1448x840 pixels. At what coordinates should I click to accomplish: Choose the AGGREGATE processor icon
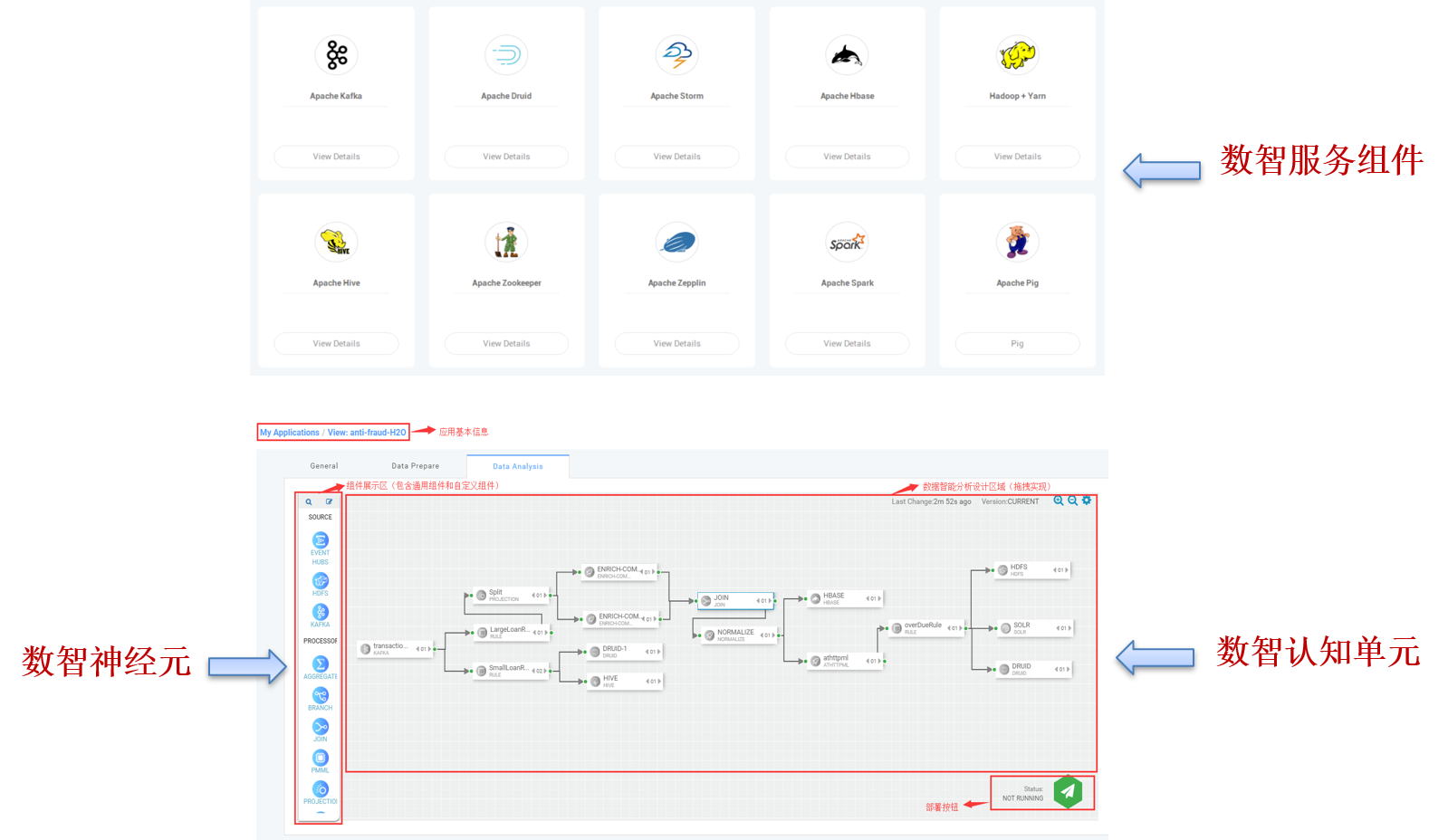[321, 663]
